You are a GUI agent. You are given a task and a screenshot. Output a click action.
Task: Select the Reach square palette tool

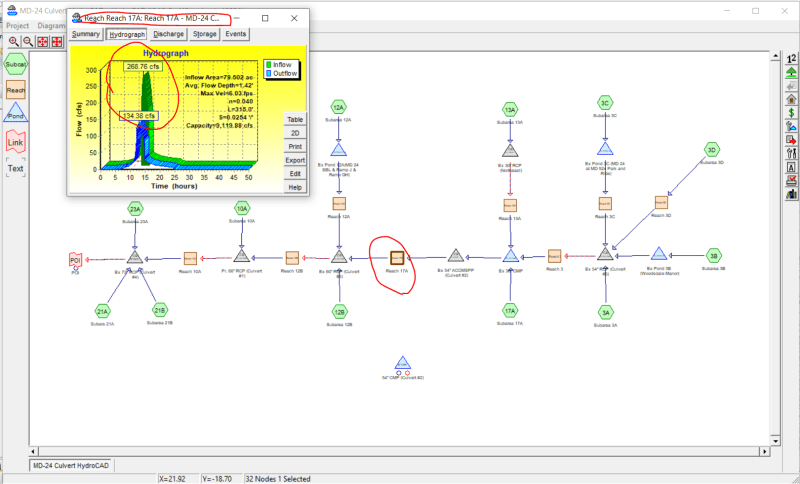(x=15, y=90)
